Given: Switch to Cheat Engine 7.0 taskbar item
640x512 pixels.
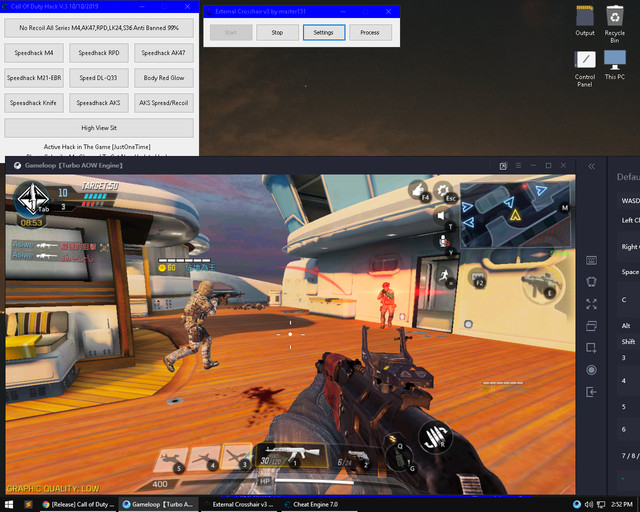Looking at the screenshot, I should pyautogui.click(x=319, y=505).
